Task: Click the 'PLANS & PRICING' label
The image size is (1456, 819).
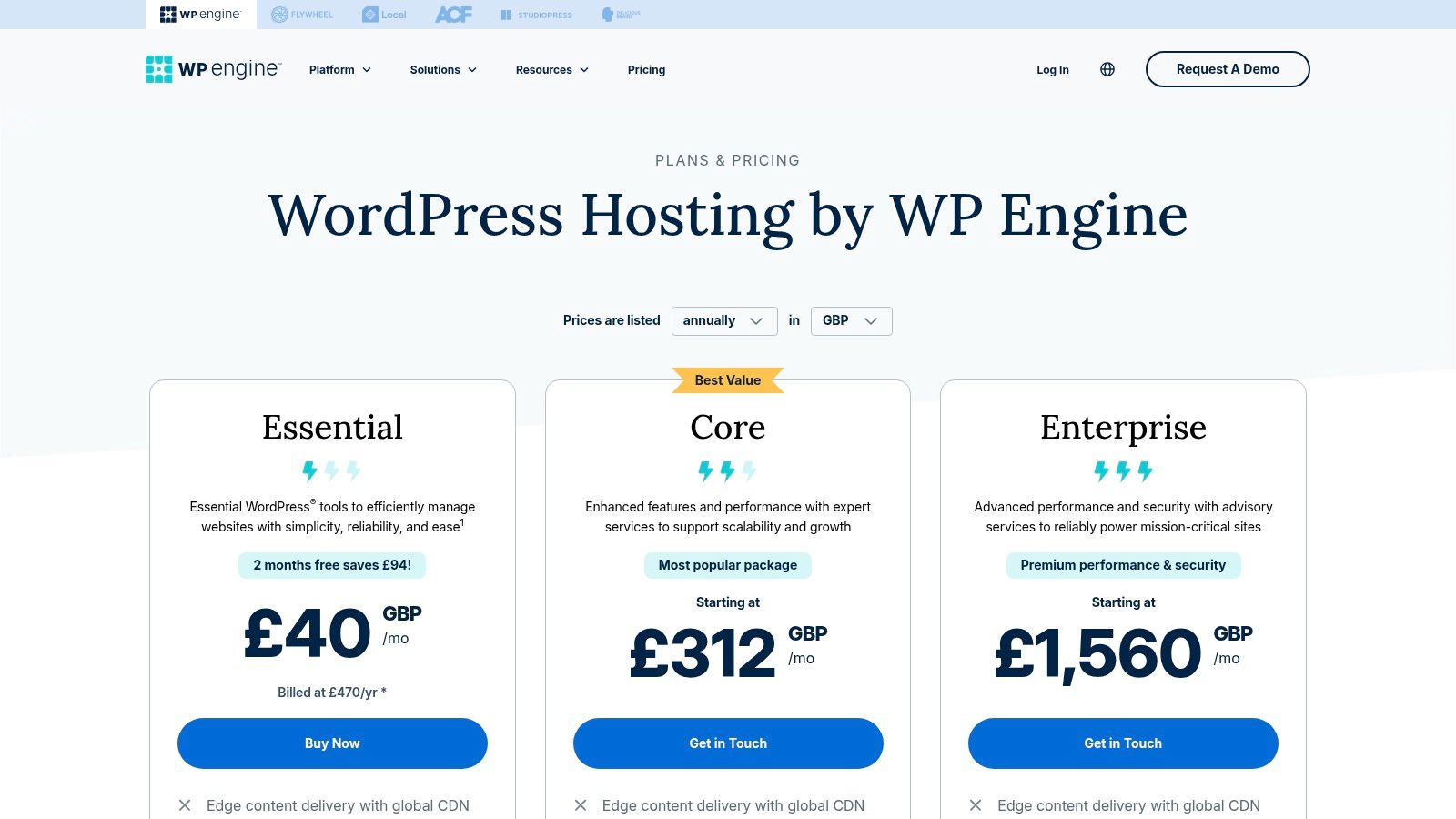Action: point(728,160)
